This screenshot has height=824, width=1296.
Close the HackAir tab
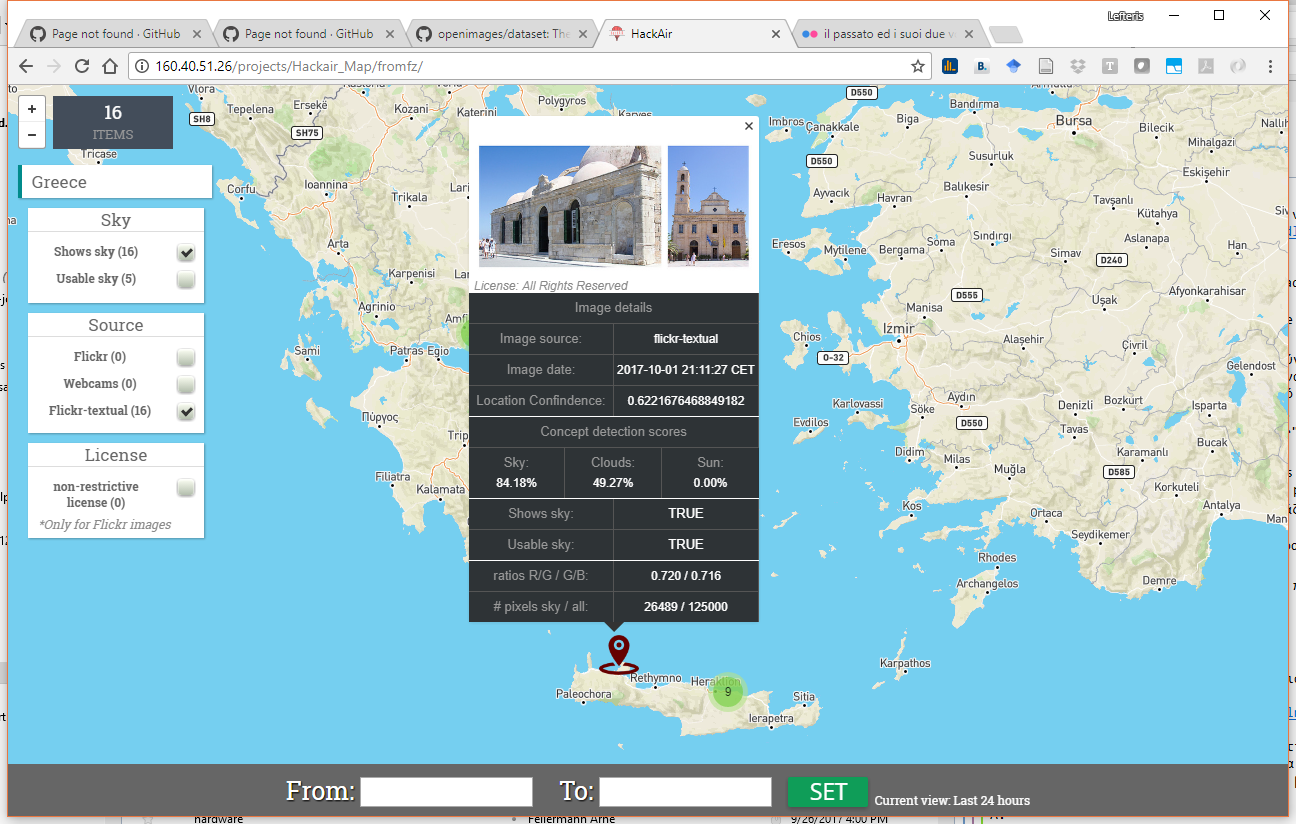775,33
